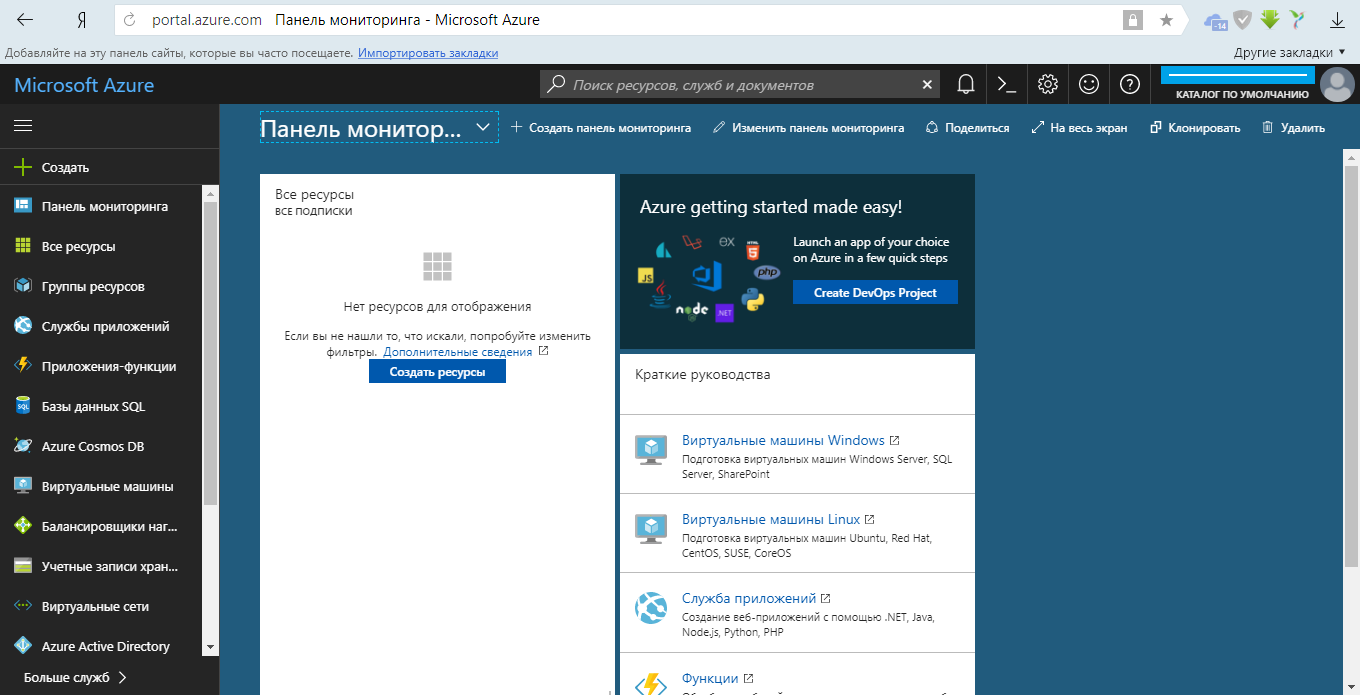Click the КАТАЛОГ ПО УМОЛЧАНИЮ label
The image size is (1360, 695).
click(x=1242, y=94)
